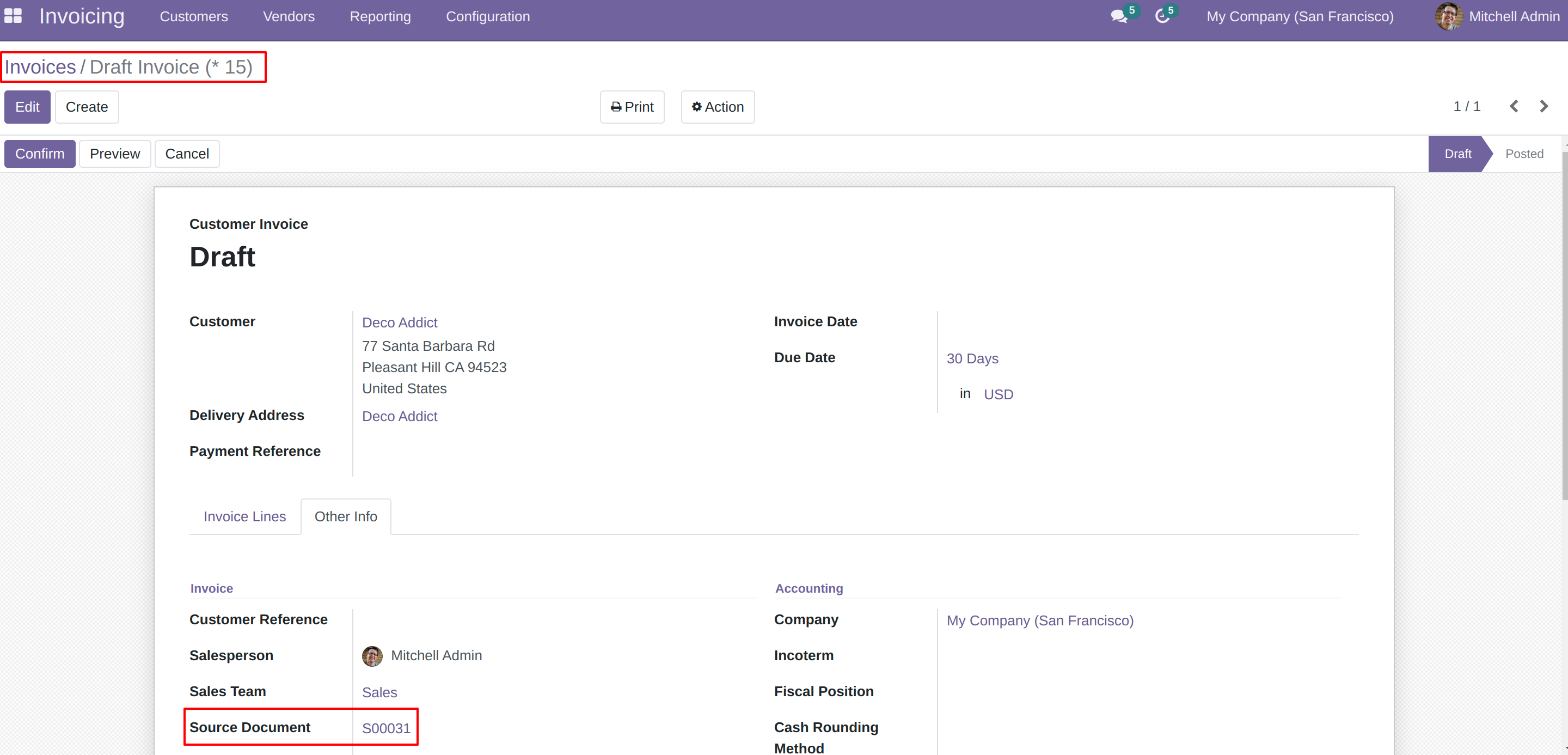Open the Reporting menu

[x=380, y=16]
